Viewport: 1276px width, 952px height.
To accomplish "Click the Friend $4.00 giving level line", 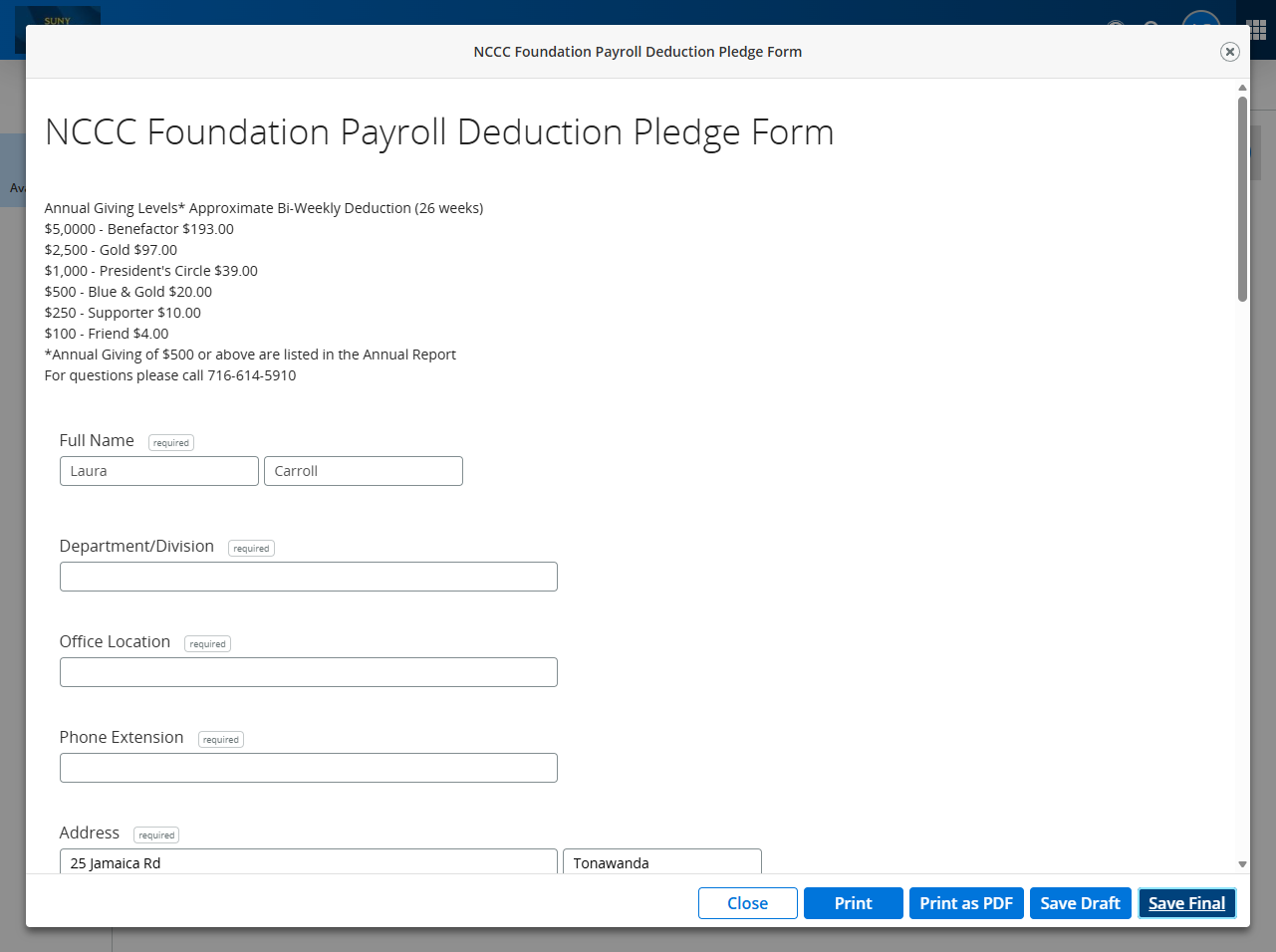I will 107,334.
